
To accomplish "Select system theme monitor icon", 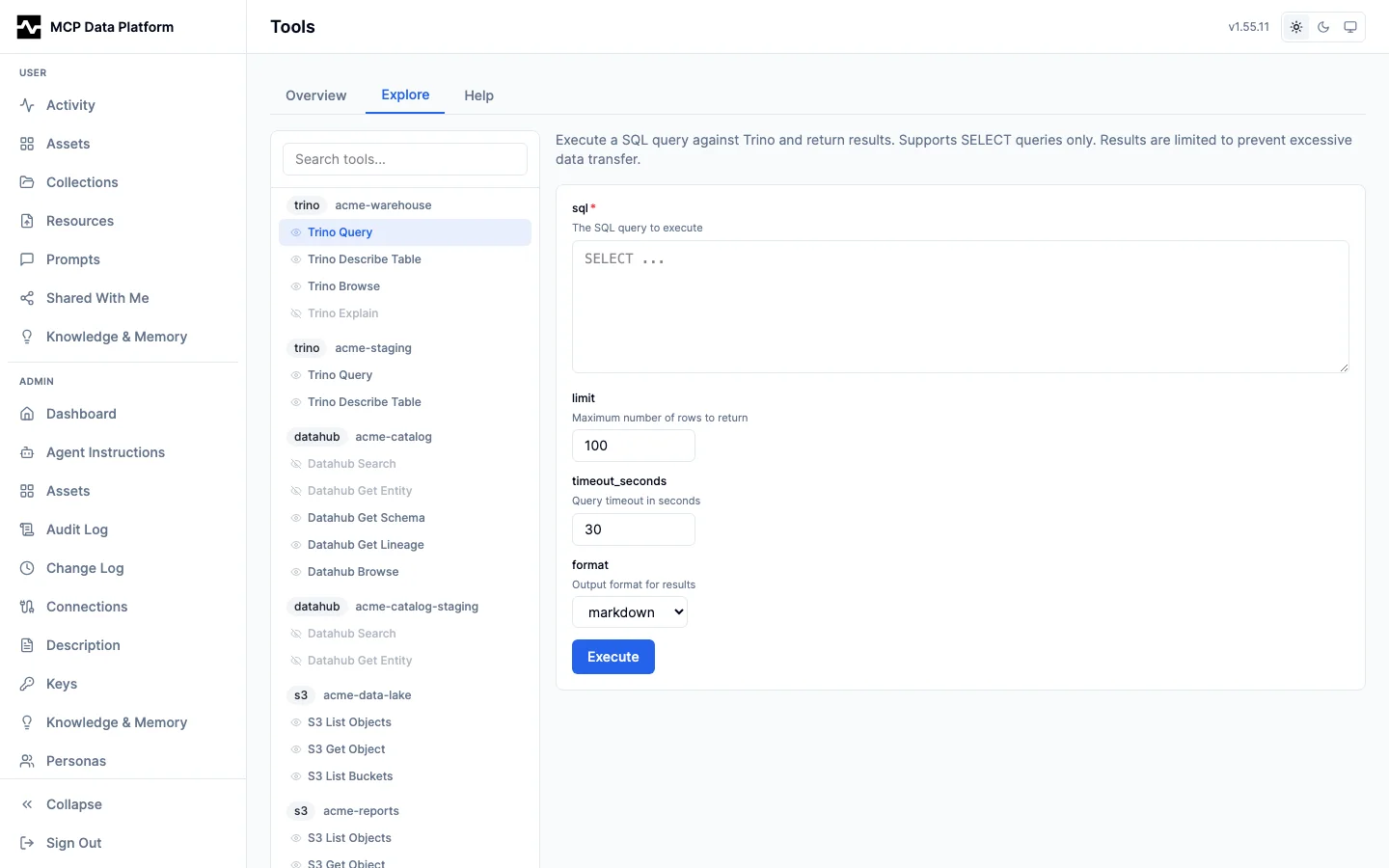I will point(1350,27).
